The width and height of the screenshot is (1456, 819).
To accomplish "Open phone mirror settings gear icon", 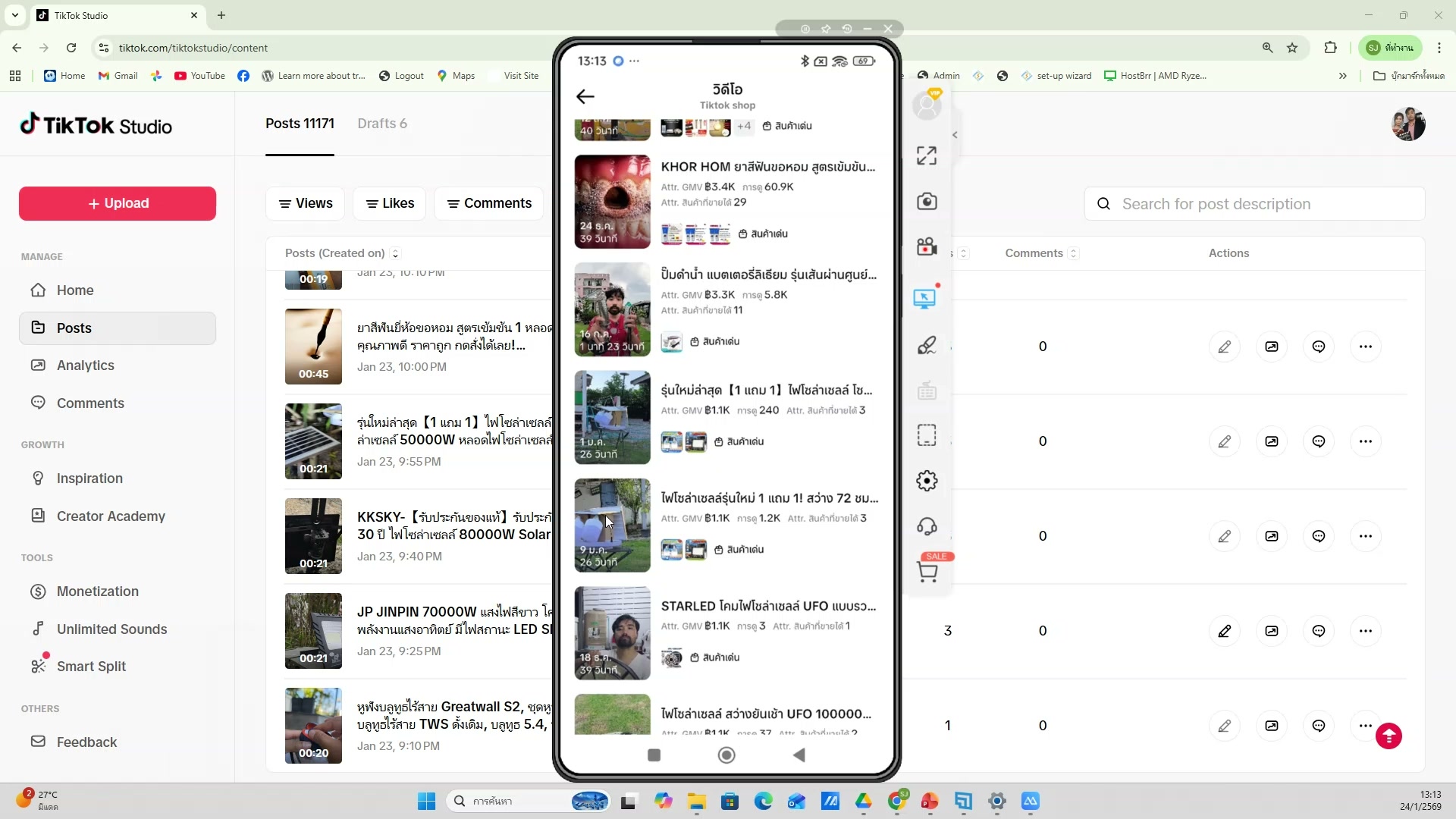I will point(927,481).
